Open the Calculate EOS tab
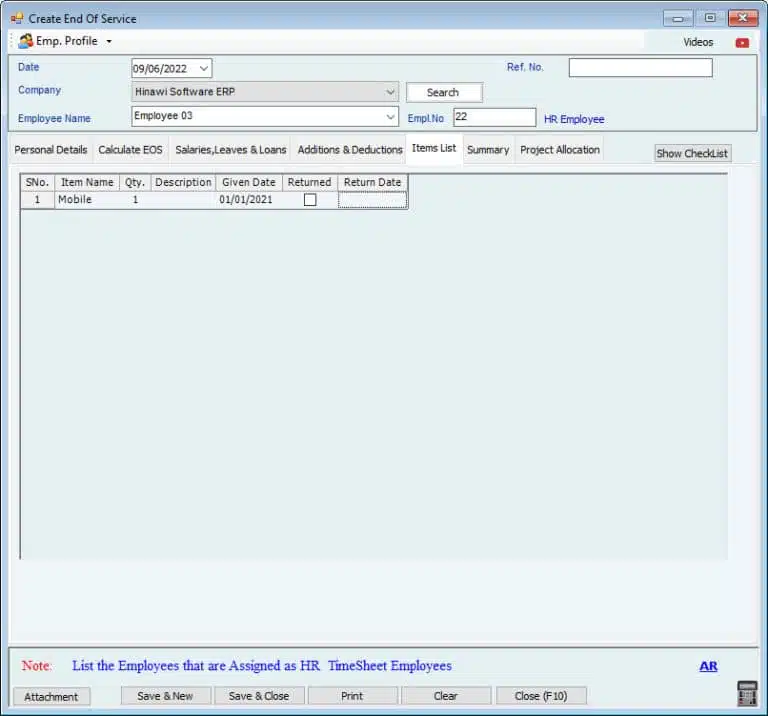Screen dimensions: 768x716 point(130,150)
